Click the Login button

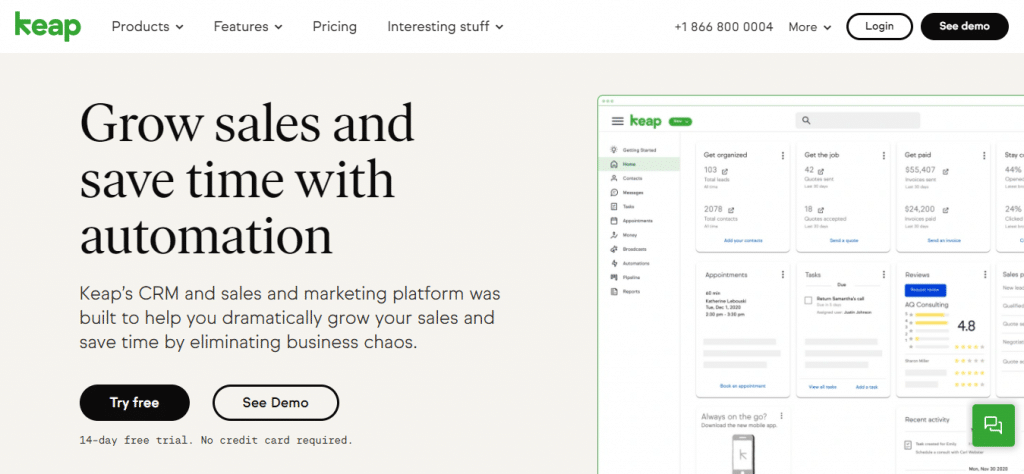click(x=880, y=27)
